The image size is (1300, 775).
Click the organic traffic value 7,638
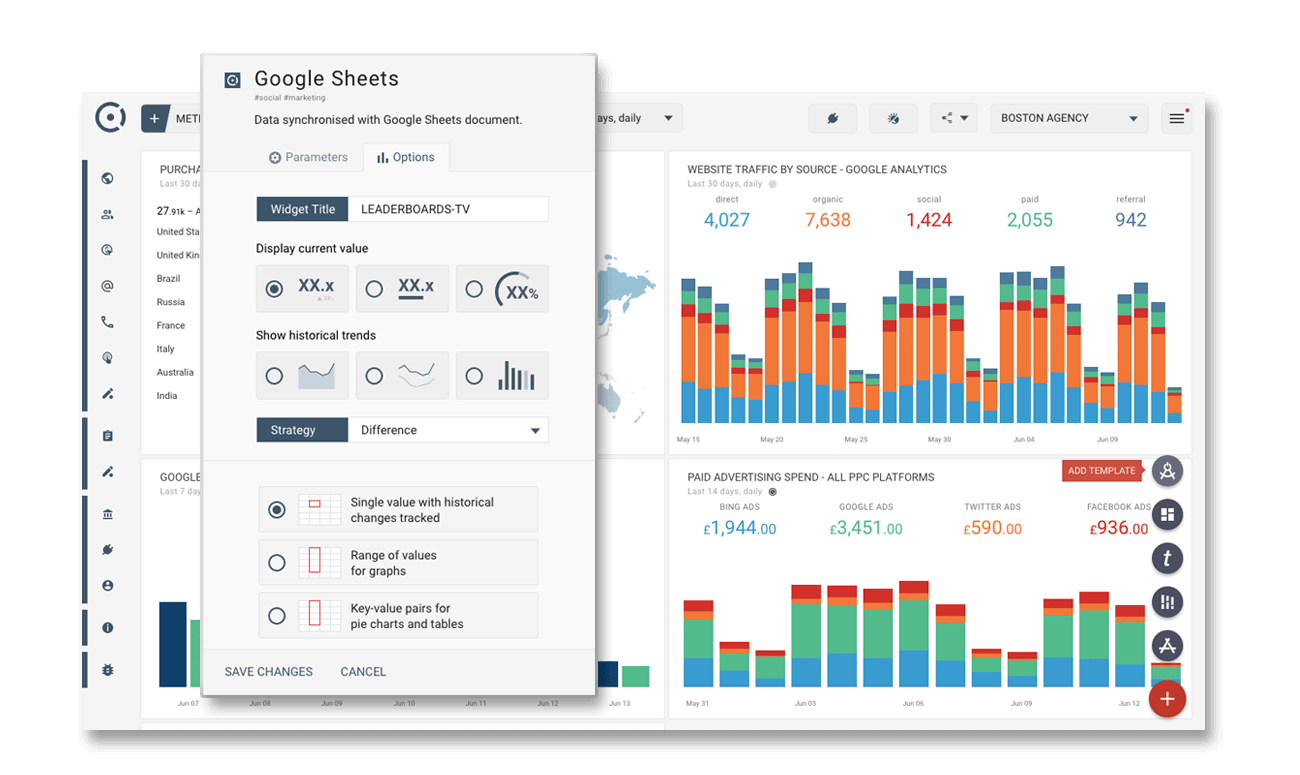pyautogui.click(x=828, y=220)
